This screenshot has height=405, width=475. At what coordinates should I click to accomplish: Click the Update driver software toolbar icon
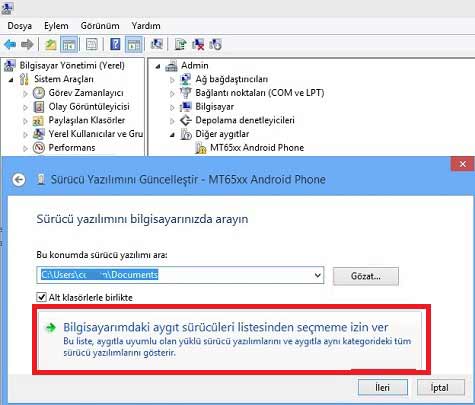pos(180,44)
